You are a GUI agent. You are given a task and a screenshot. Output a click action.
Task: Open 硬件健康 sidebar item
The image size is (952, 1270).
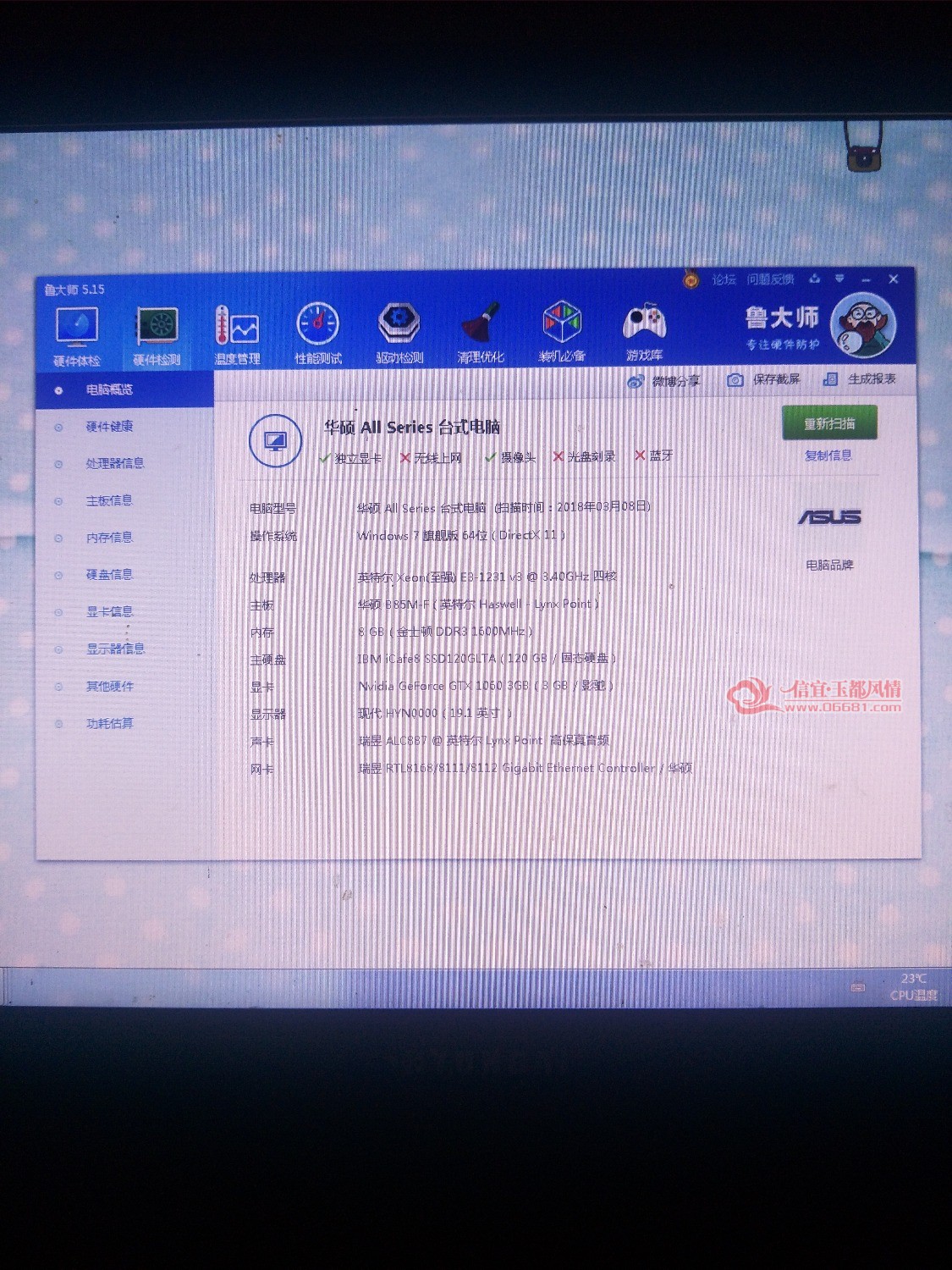pyautogui.click(x=109, y=427)
